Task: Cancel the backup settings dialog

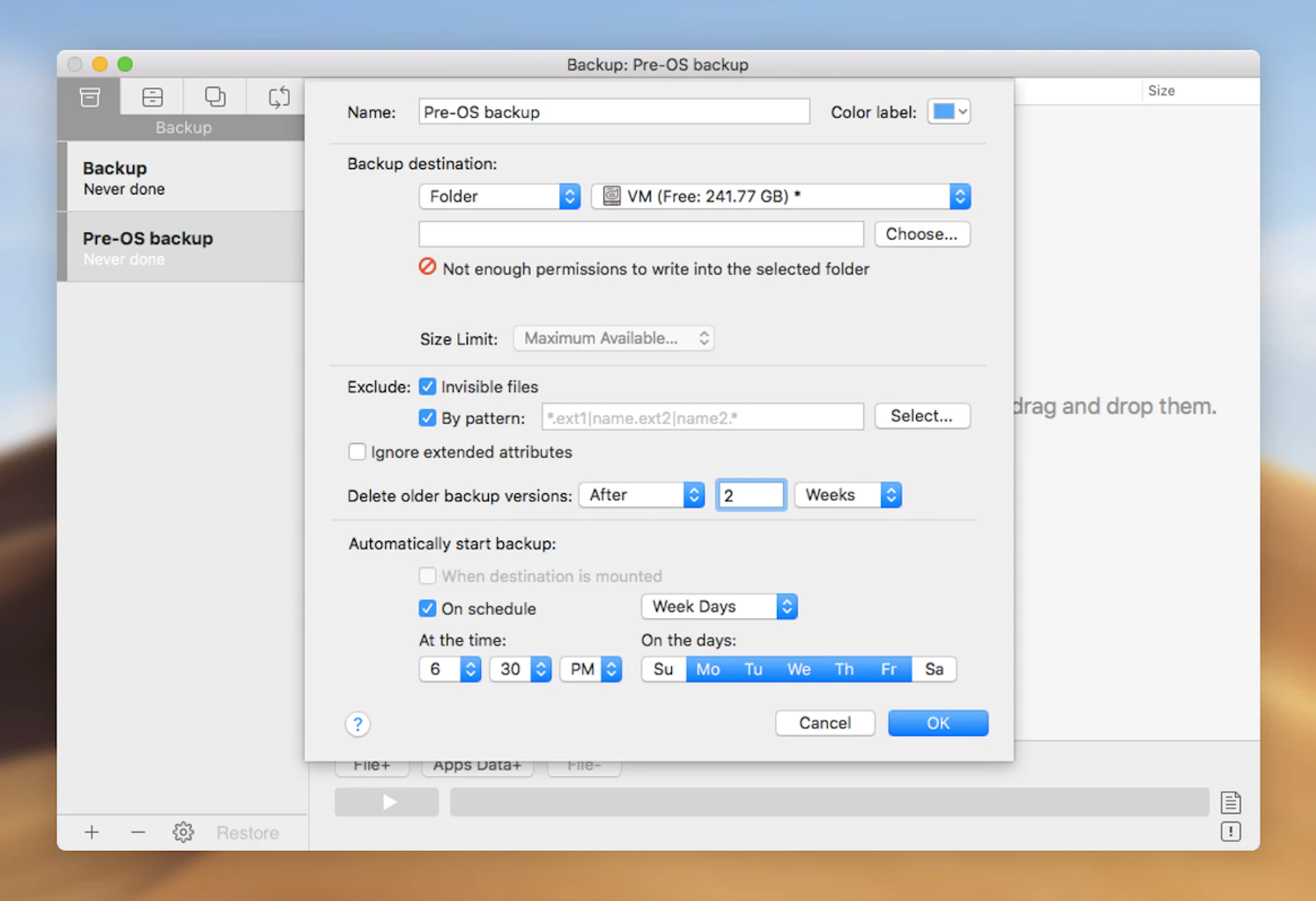Action: tap(825, 723)
